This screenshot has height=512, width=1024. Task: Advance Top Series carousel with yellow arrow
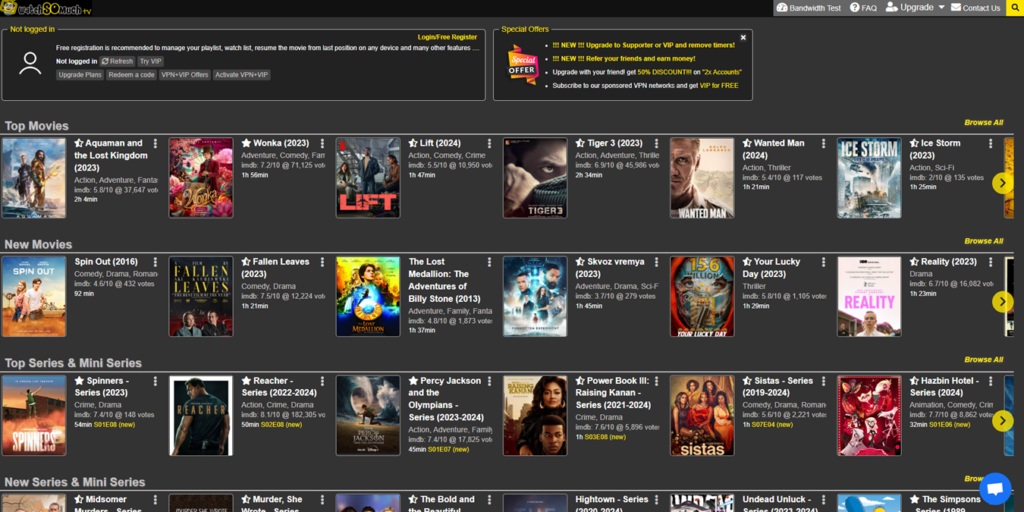1002,421
